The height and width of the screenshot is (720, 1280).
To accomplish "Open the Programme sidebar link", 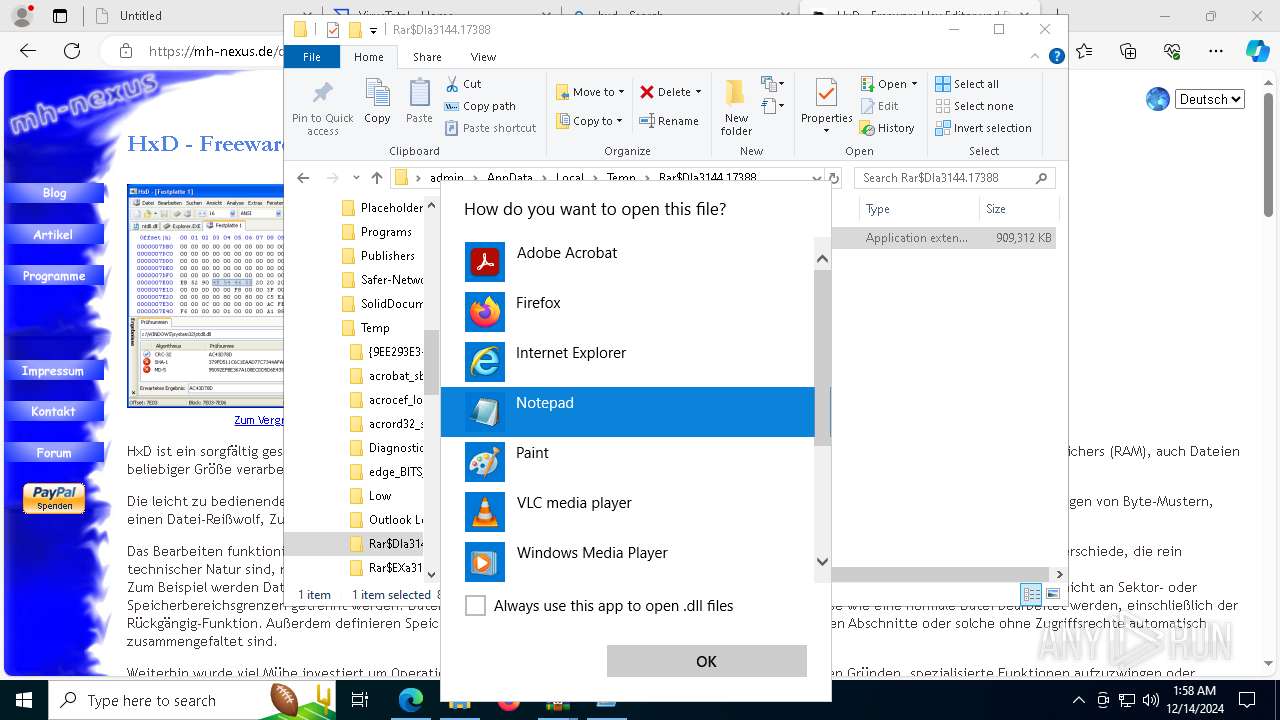I will 54,276.
